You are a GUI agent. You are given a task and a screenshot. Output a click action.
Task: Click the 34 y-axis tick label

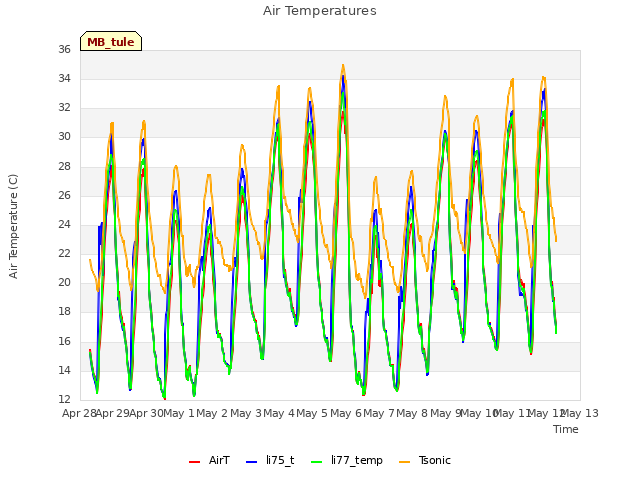64,78
